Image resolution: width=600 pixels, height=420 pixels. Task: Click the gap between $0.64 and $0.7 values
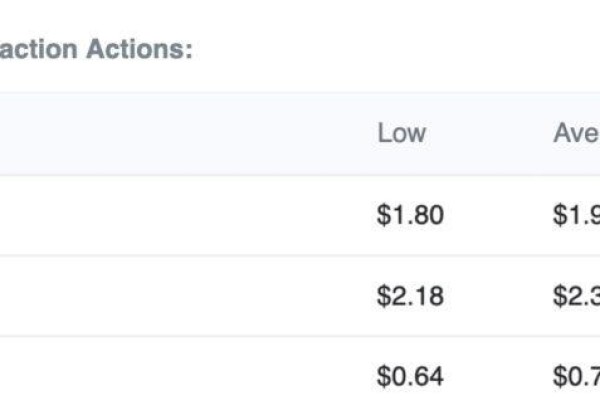pyautogui.click(x=497, y=377)
